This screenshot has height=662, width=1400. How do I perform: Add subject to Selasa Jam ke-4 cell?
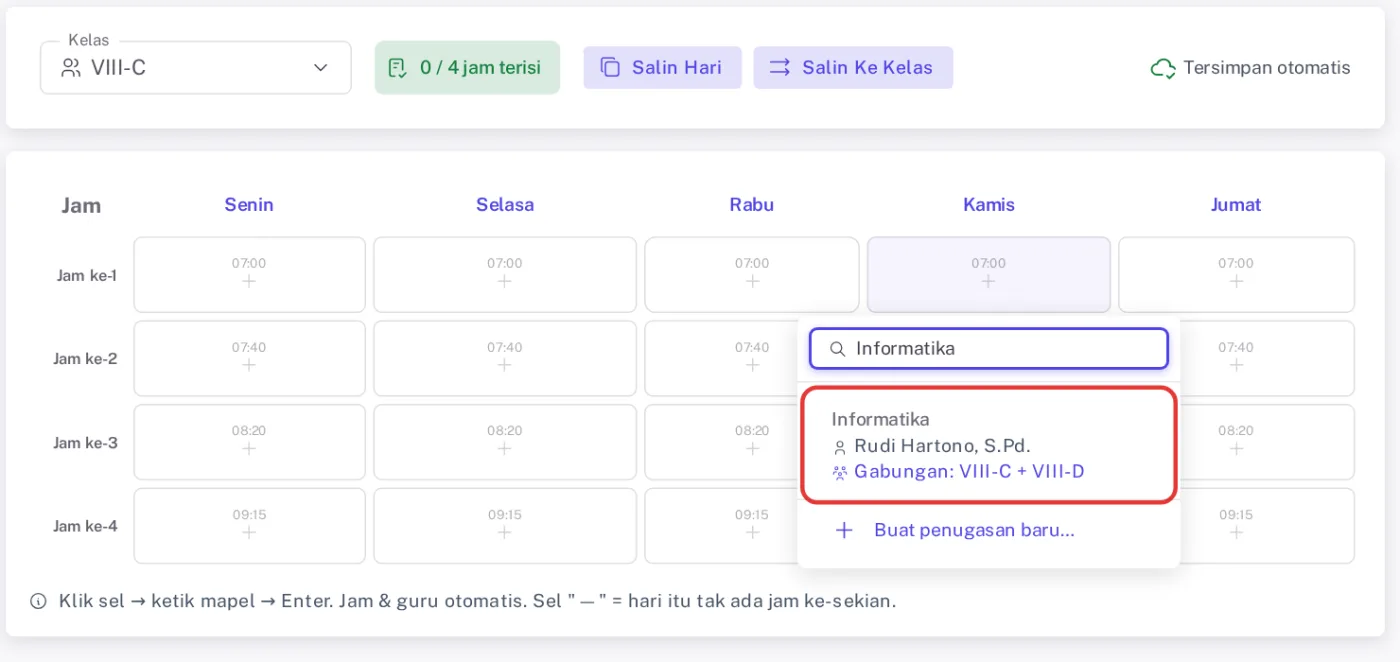click(x=505, y=526)
